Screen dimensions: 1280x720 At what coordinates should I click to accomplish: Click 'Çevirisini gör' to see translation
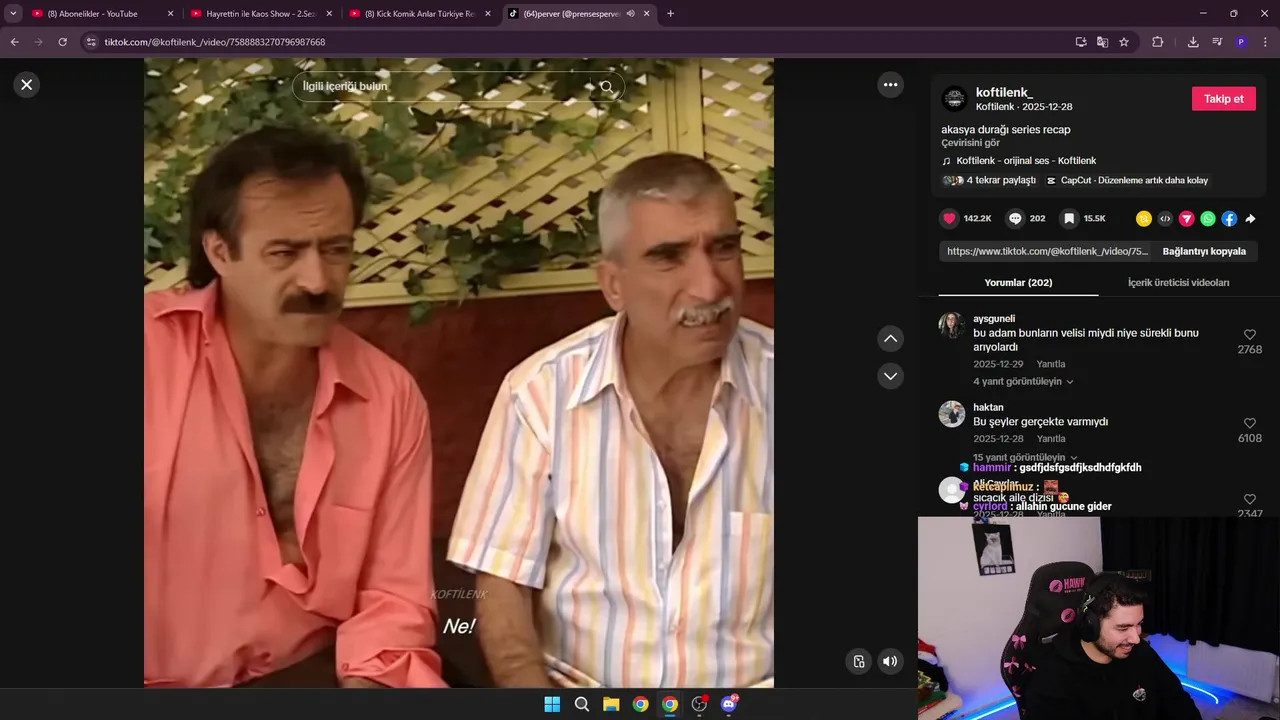pos(970,143)
